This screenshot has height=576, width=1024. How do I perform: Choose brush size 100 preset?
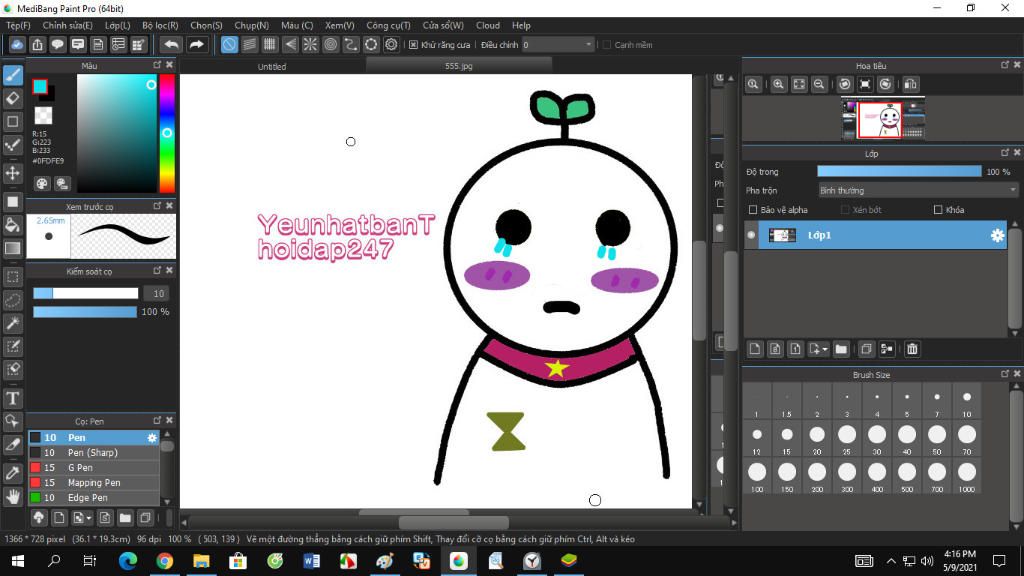point(757,476)
